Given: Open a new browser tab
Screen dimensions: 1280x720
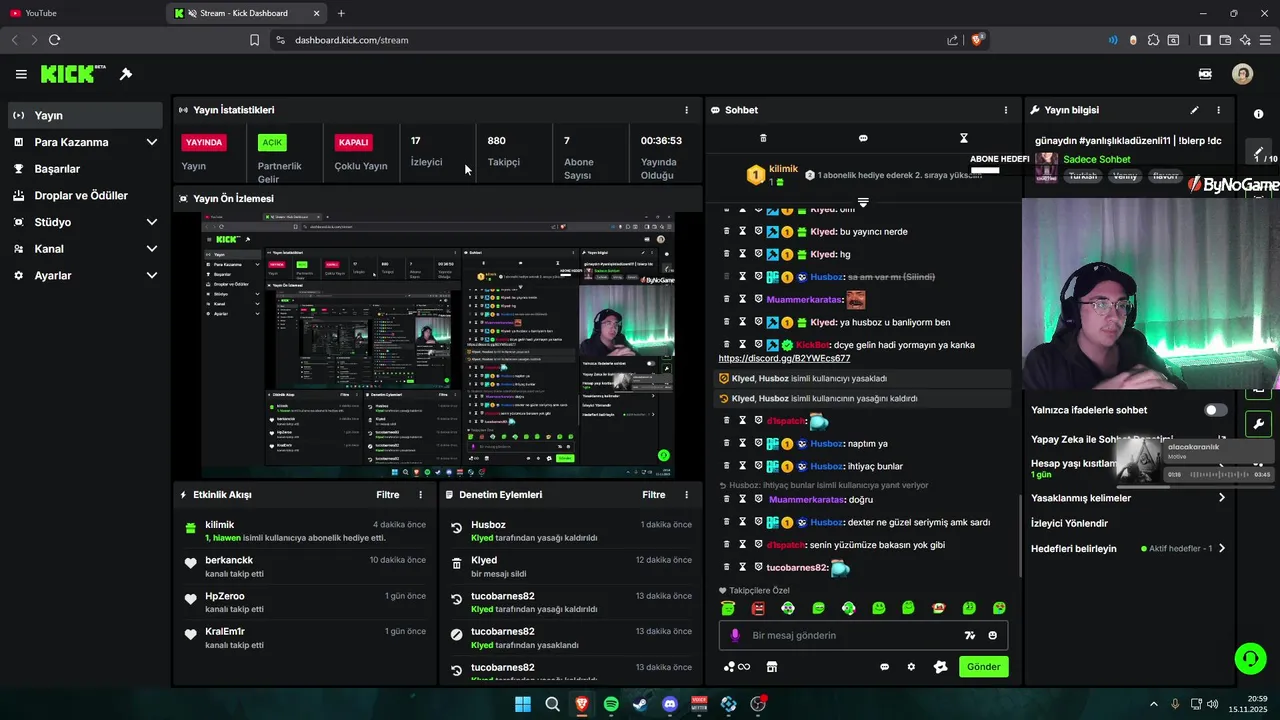Looking at the screenshot, I should [x=341, y=13].
